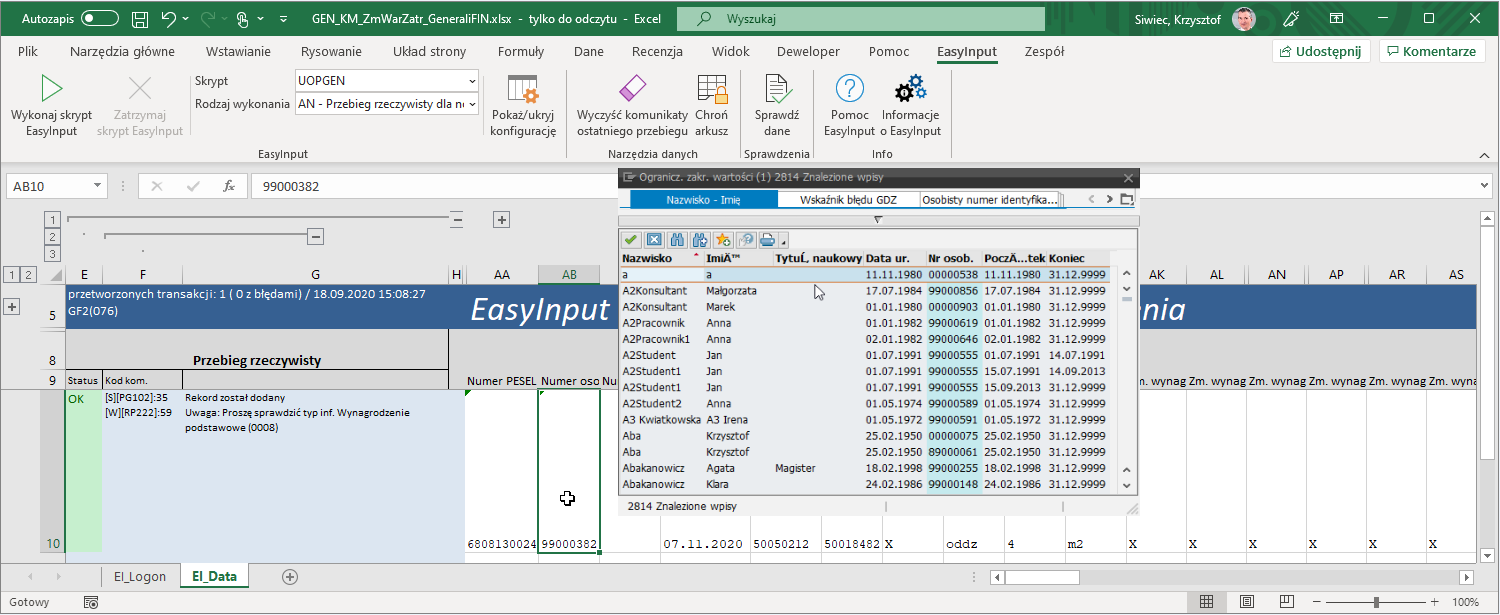Open the Plik menu

pos(28,52)
